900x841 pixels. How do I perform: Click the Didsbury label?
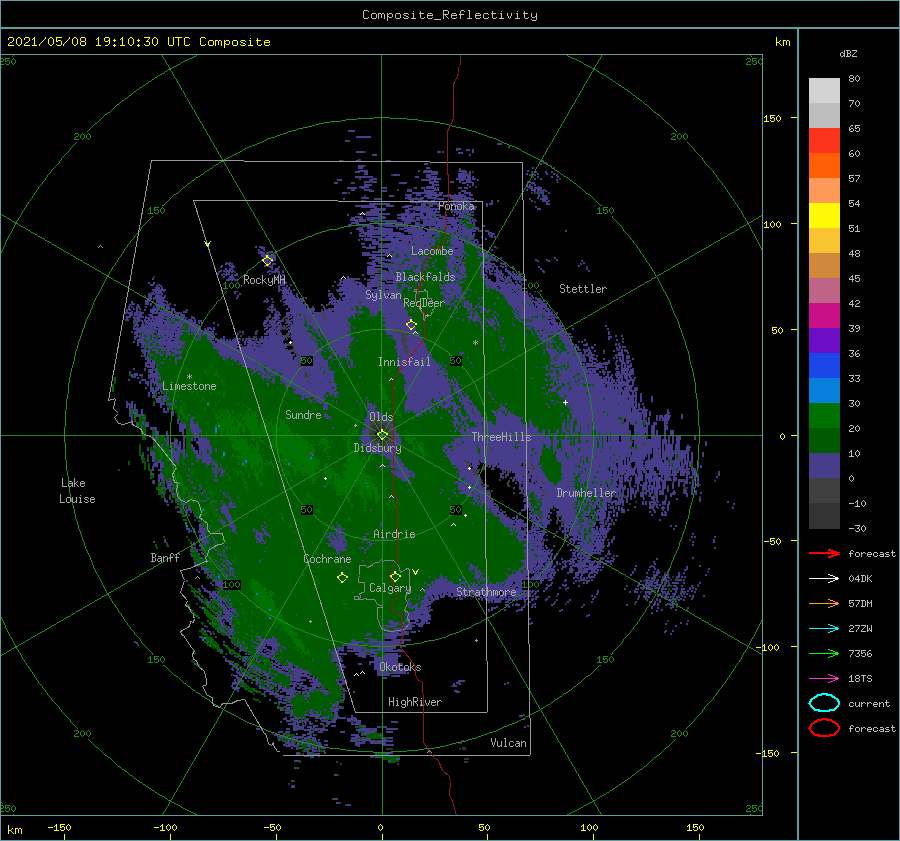[377, 448]
